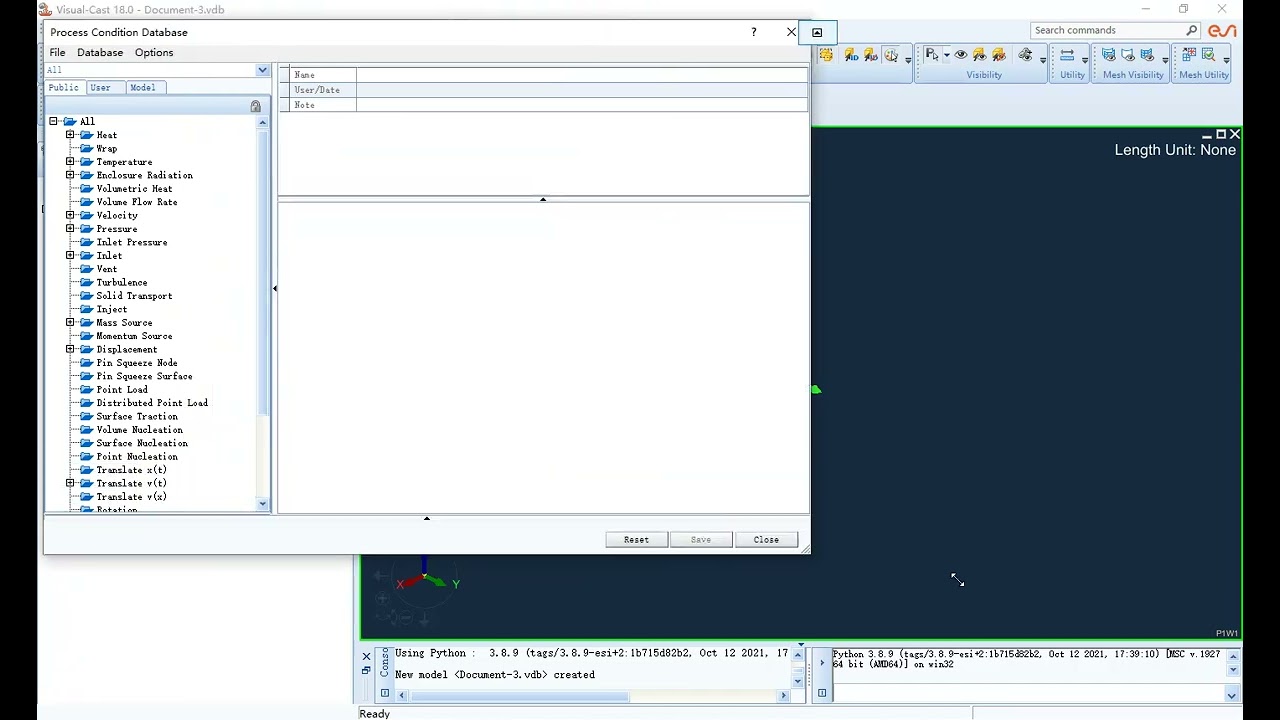Image resolution: width=1280 pixels, height=720 pixels.
Task: Click the ESI logo at top right
Action: pyautogui.click(x=1222, y=31)
